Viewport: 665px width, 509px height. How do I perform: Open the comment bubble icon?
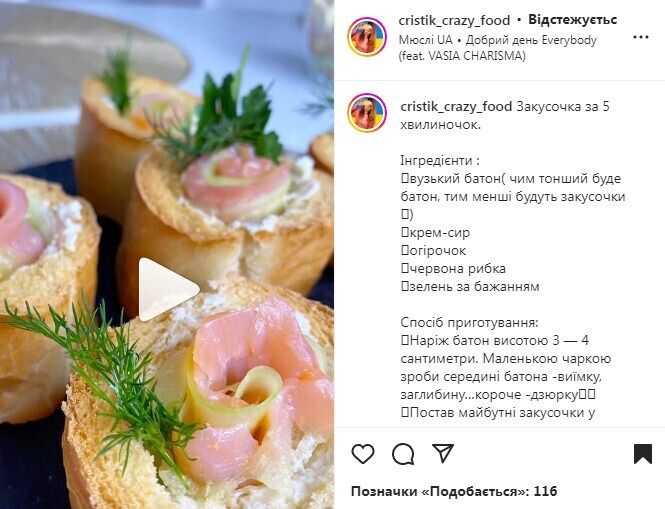(403, 454)
